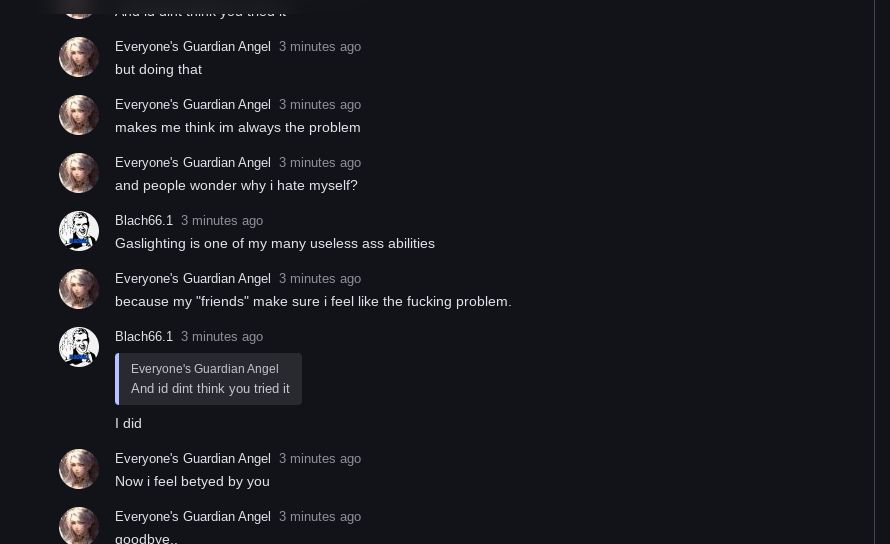
Task: Select the "I did" message text
Action: click(128, 424)
